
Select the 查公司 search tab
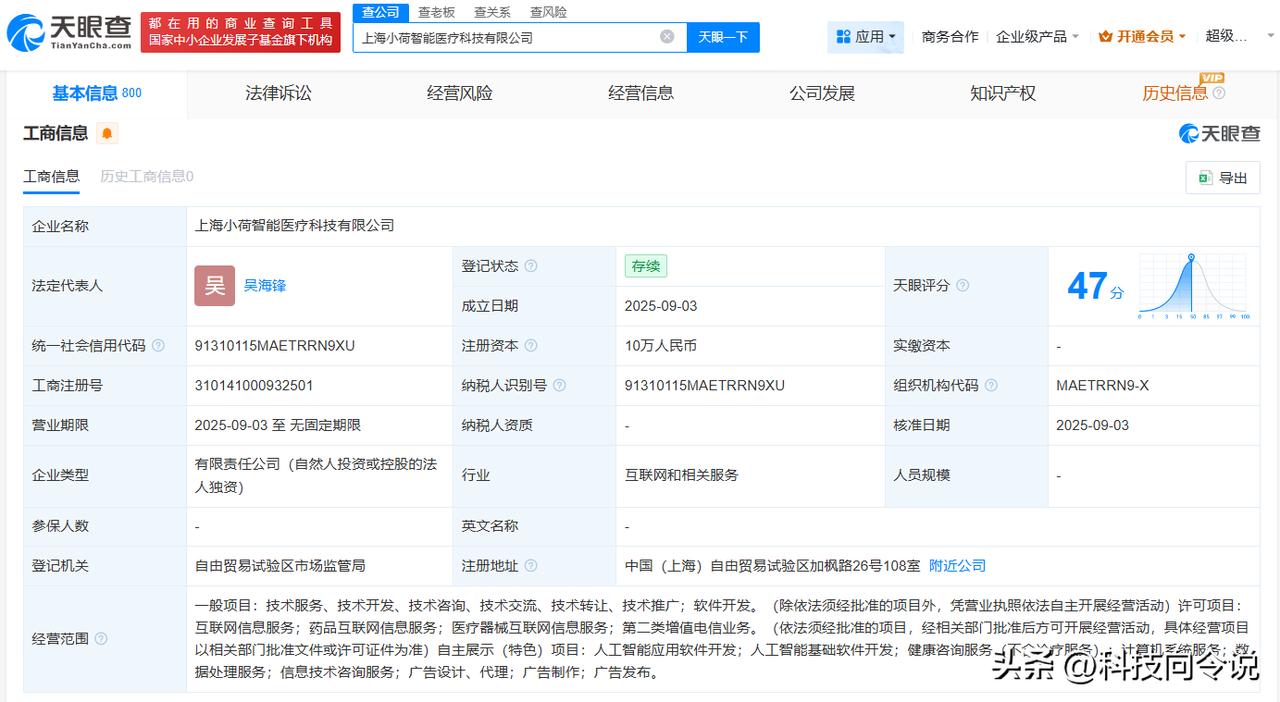pyautogui.click(x=380, y=12)
